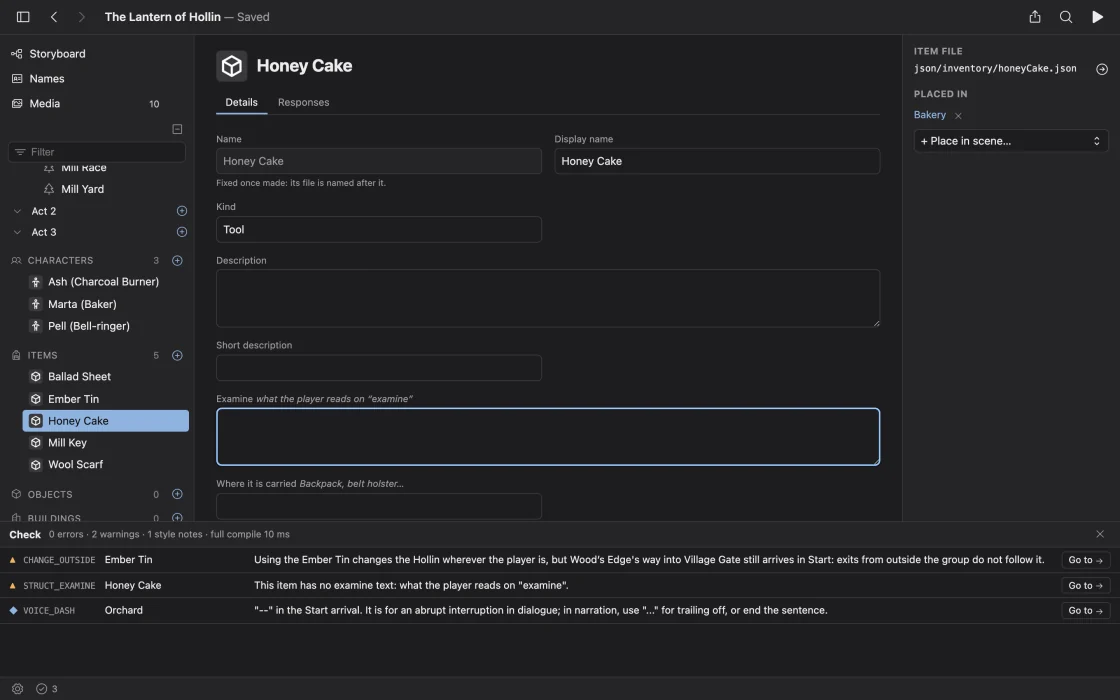Focus the Display name field
The width and height of the screenshot is (1120, 700).
coord(717,161)
